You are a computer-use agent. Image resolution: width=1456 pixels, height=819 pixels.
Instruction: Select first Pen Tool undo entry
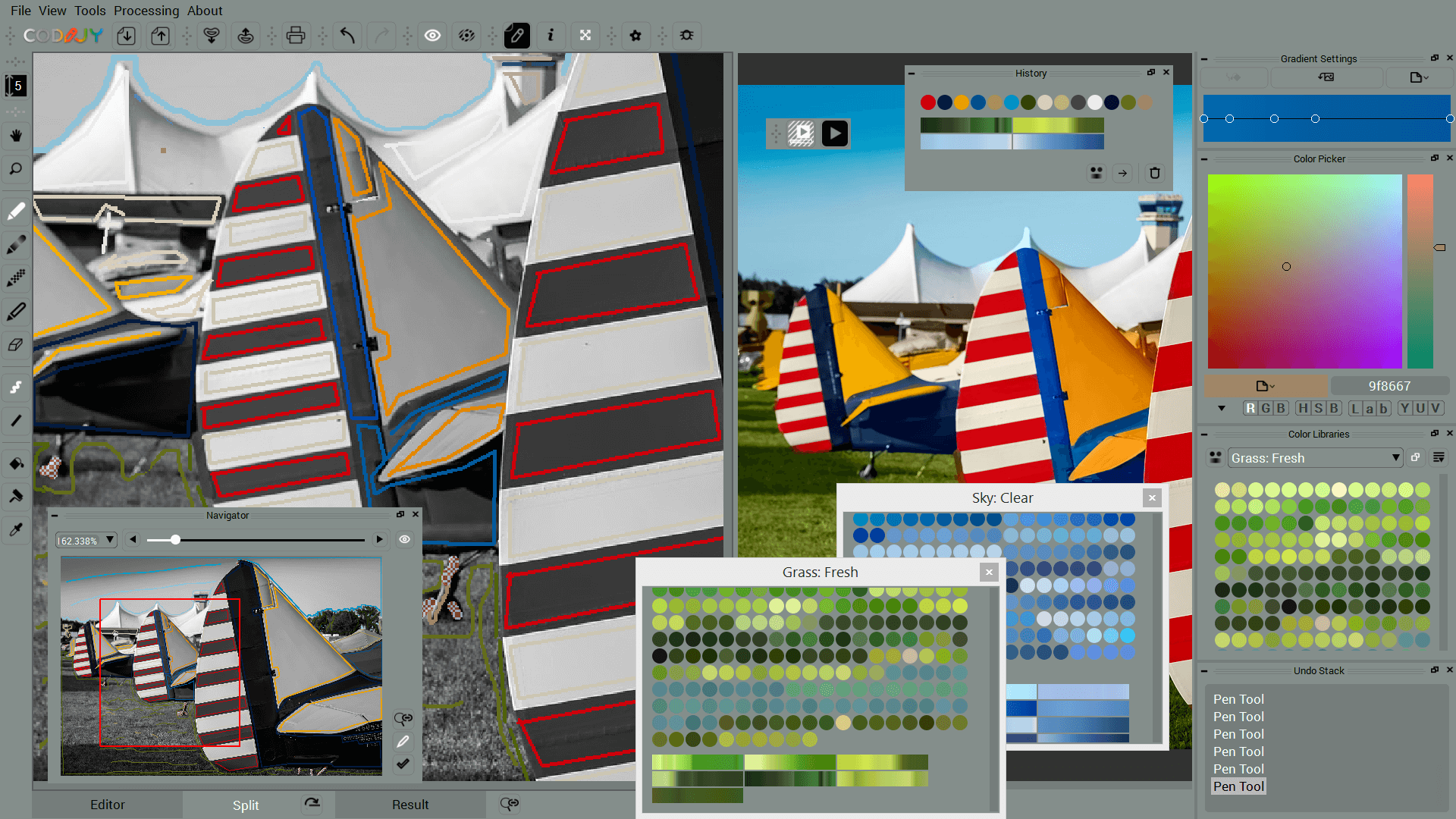point(1238,699)
